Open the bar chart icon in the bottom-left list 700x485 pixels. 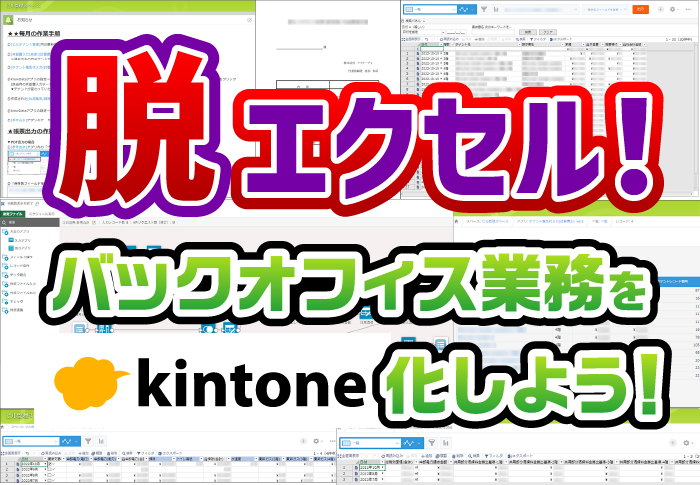click(x=101, y=441)
